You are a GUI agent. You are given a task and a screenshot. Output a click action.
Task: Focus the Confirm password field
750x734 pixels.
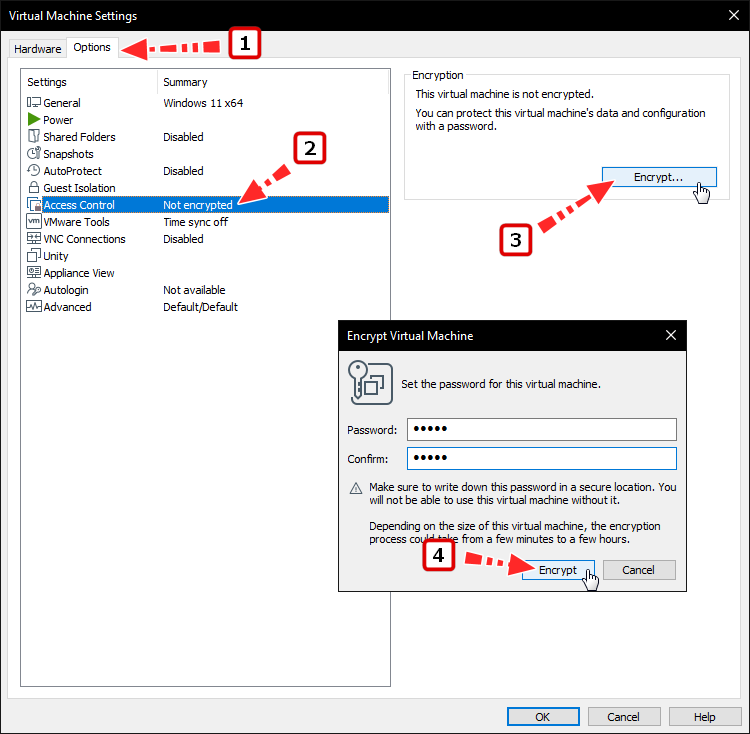click(x=541, y=459)
